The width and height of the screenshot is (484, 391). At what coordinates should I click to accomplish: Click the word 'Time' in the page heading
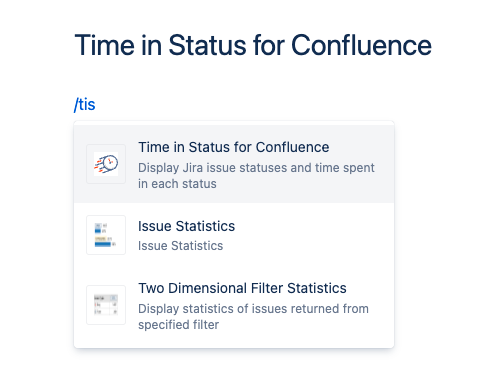pos(105,45)
